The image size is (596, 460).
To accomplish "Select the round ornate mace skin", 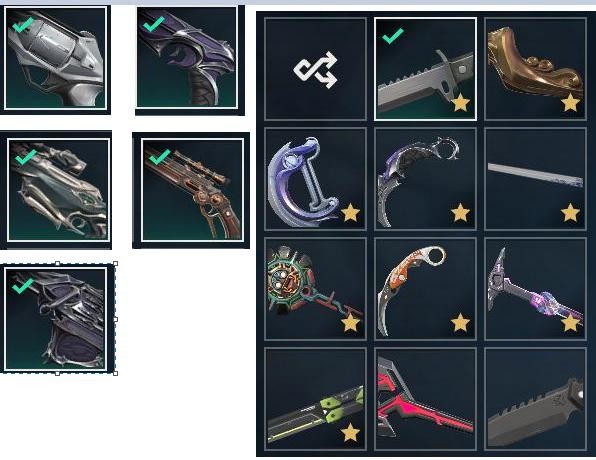I will point(315,289).
